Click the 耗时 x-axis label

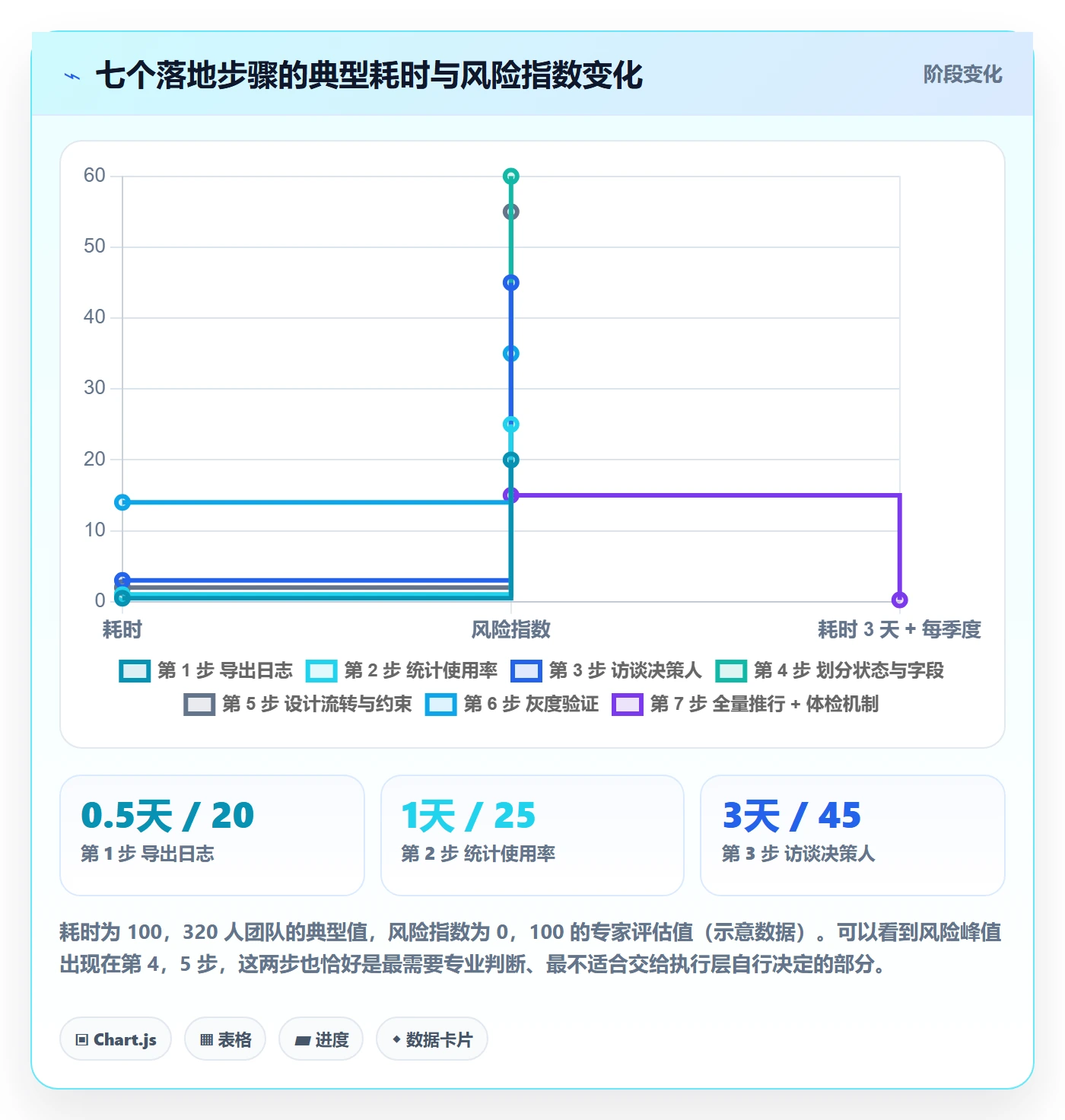pyautogui.click(x=122, y=629)
